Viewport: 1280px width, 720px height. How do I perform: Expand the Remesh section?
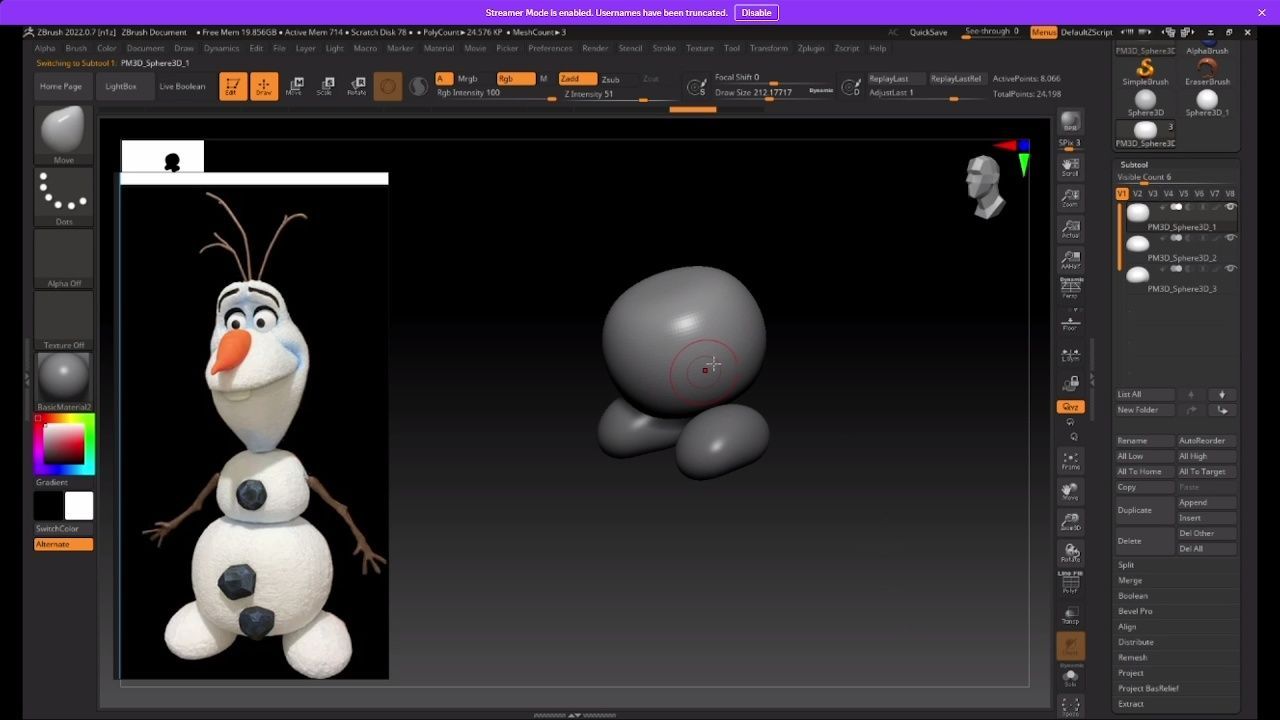click(1133, 657)
